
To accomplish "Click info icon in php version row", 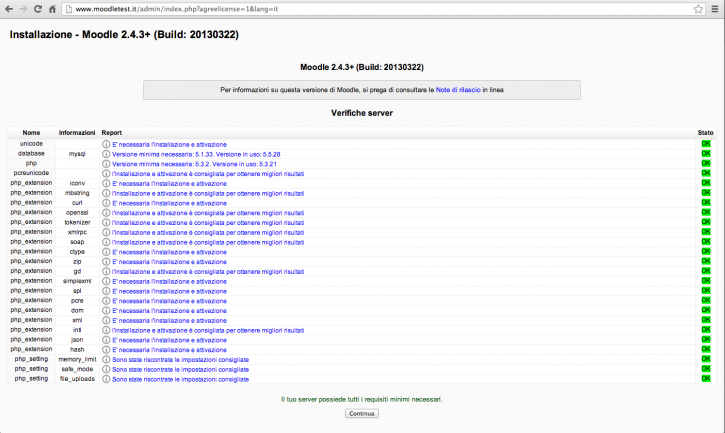I will [x=106, y=164].
